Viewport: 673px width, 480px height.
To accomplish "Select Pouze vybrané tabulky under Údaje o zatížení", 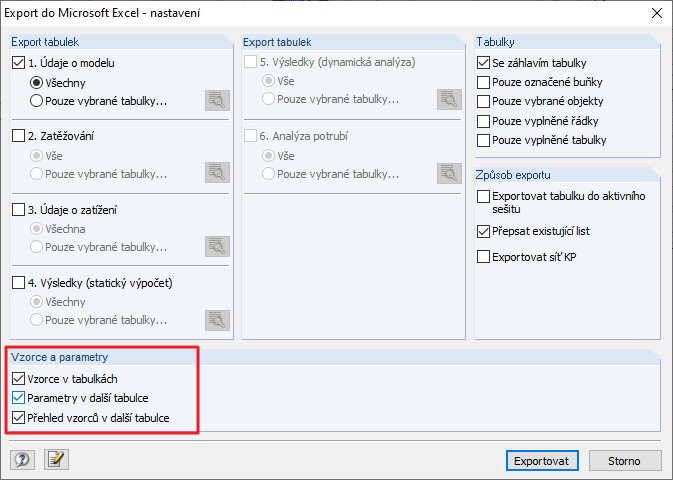I will tap(36, 247).
